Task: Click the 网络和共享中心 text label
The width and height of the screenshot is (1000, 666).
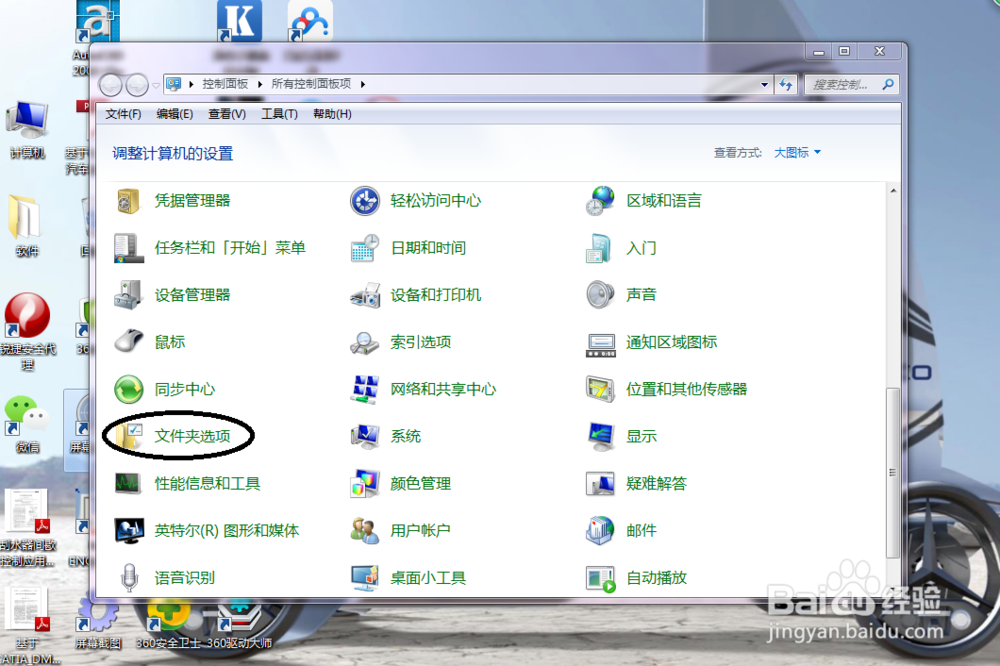Action: (x=443, y=389)
